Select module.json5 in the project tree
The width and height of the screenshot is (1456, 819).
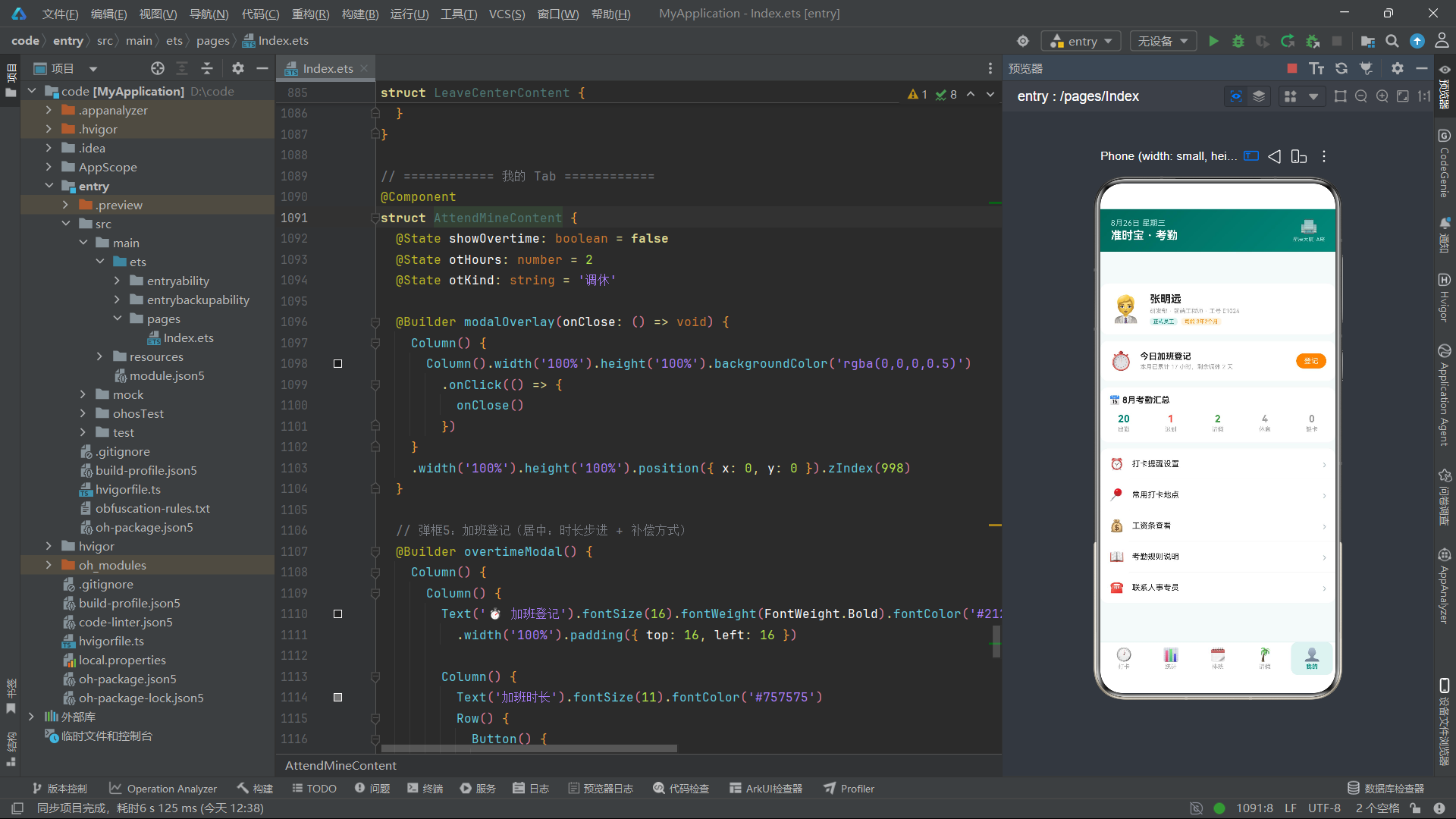pyautogui.click(x=167, y=375)
